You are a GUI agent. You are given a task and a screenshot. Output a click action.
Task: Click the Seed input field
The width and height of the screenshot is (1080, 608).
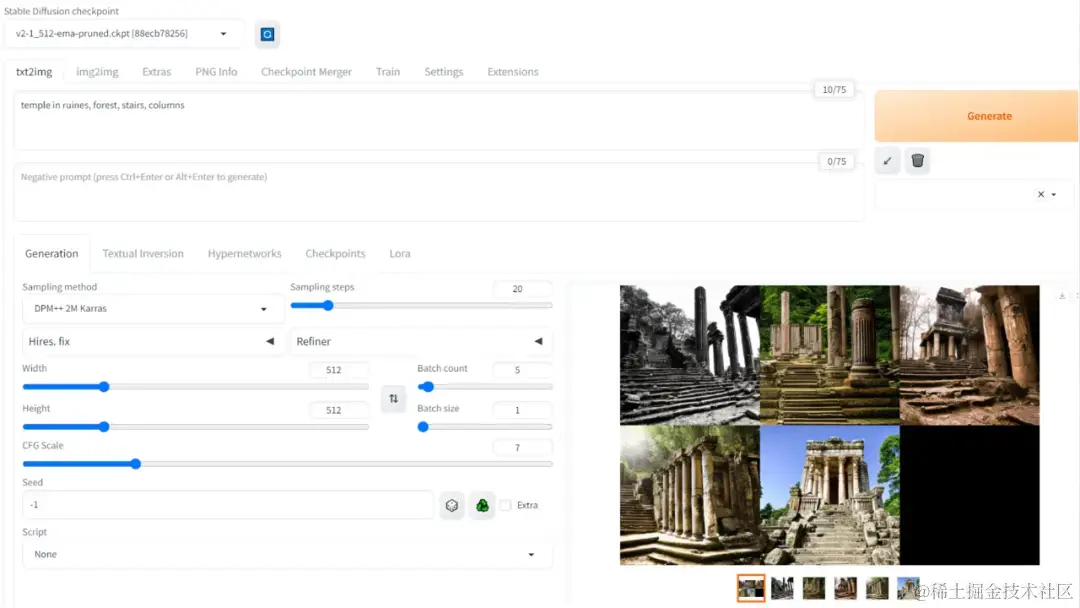tap(228, 505)
